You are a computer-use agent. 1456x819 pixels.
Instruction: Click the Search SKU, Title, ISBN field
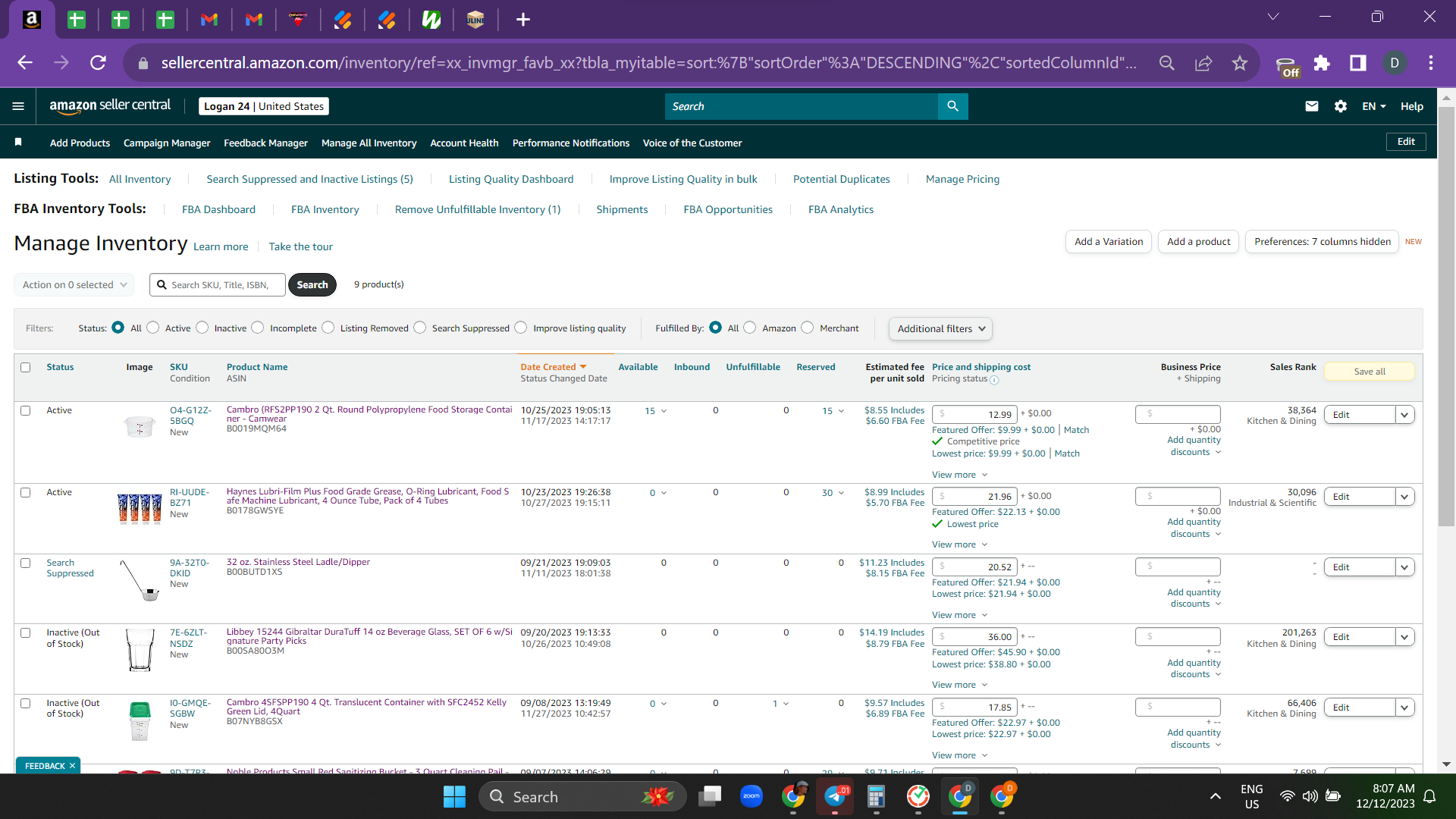click(x=218, y=285)
